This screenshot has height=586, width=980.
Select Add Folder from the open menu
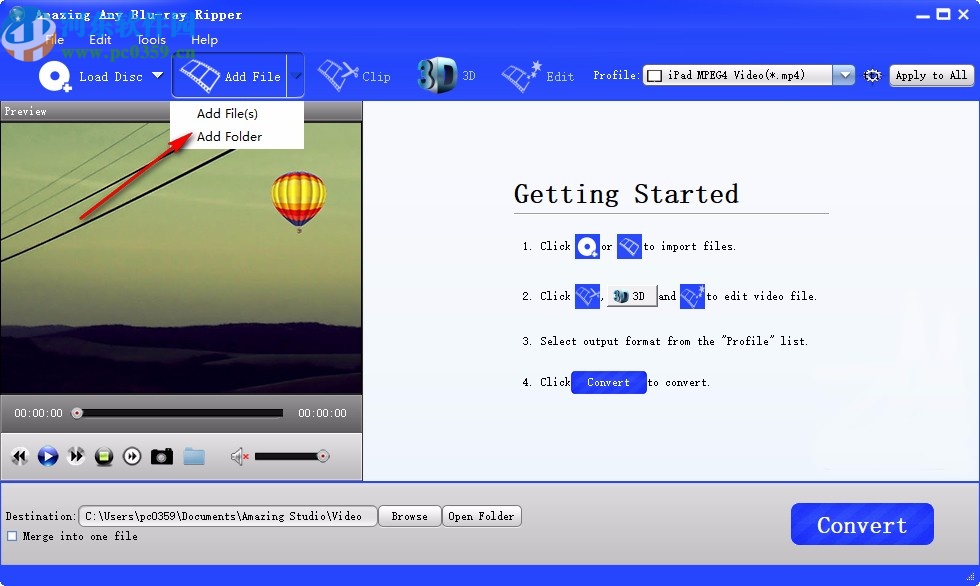coord(229,136)
